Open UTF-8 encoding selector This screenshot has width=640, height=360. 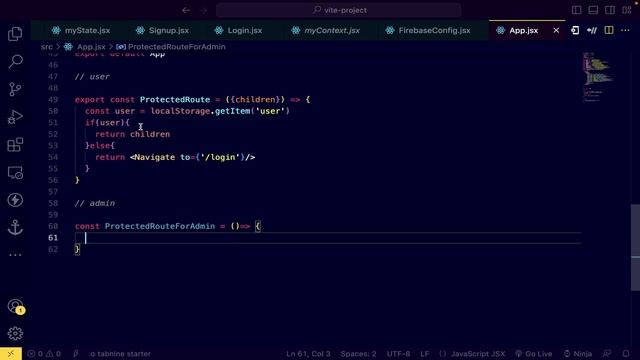click(x=398, y=354)
